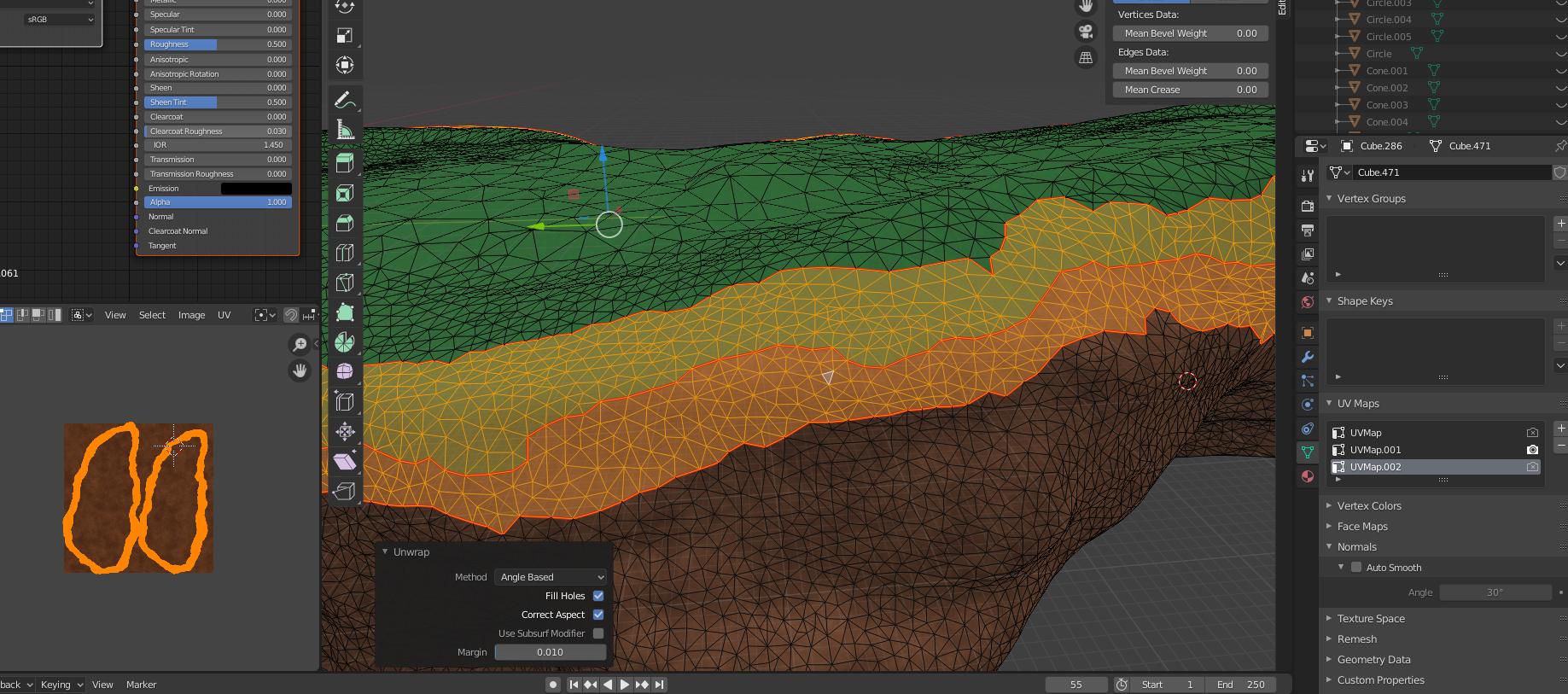The image size is (1568, 694).
Task: Select the Smooth vertices tool
Action: point(345,371)
